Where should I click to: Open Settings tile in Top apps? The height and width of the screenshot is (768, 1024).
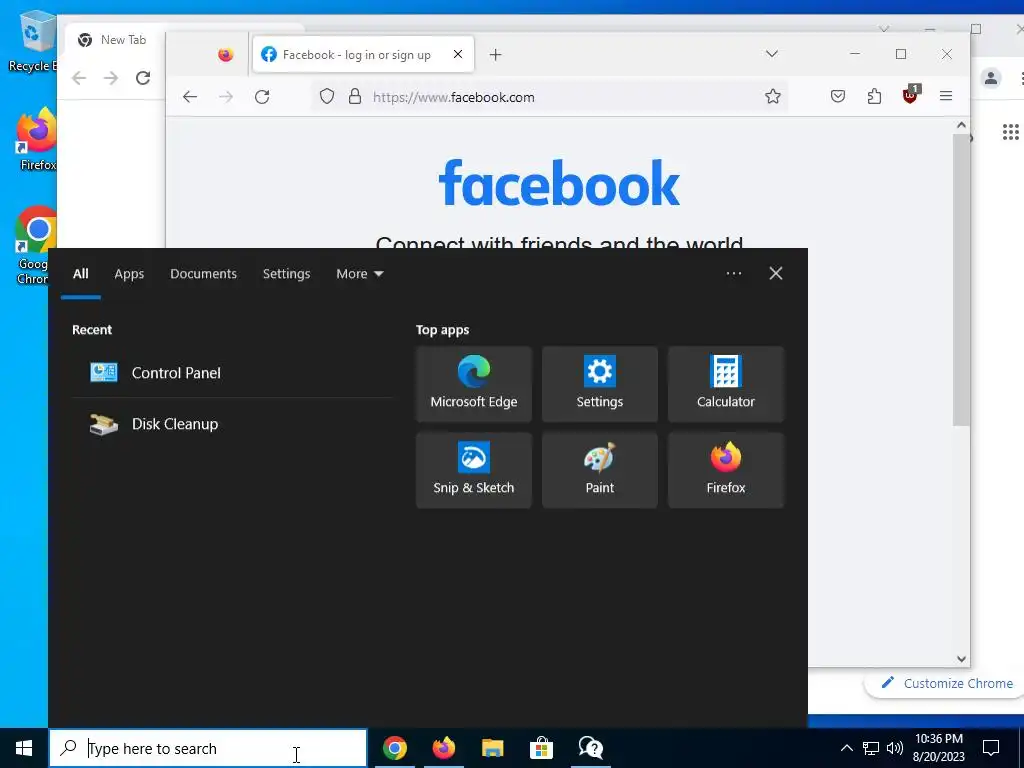point(600,384)
